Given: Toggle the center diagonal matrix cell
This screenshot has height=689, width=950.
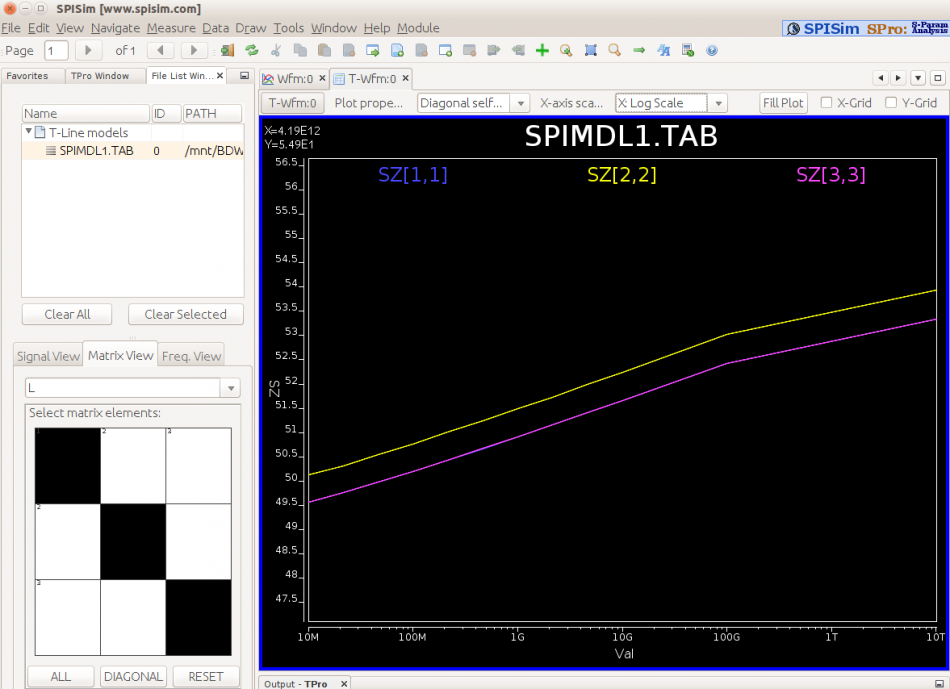Looking at the screenshot, I should point(133,541).
